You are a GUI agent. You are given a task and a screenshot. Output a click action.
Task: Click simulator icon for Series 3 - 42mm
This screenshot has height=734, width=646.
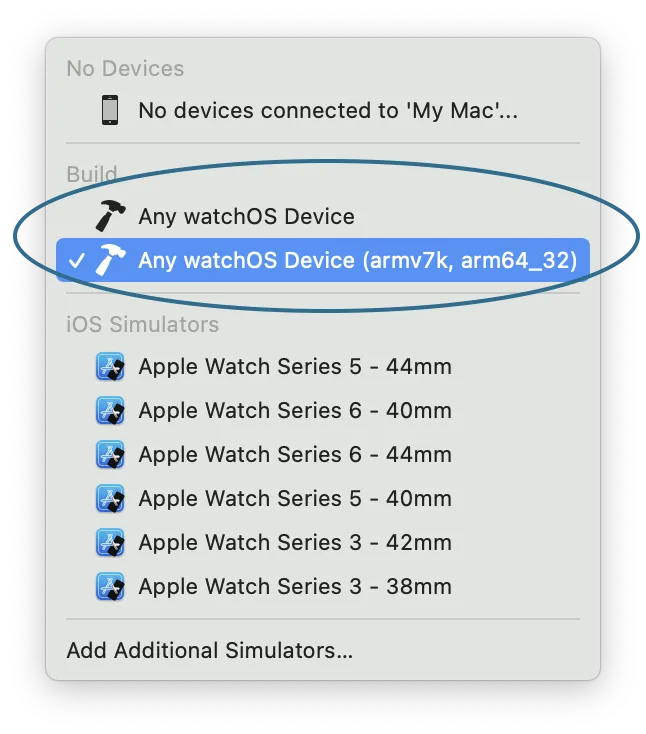coord(110,542)
